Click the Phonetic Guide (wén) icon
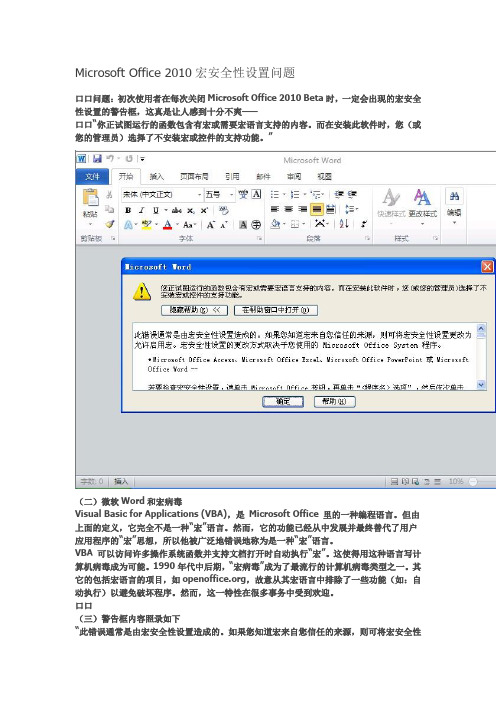 click(243, 194)
